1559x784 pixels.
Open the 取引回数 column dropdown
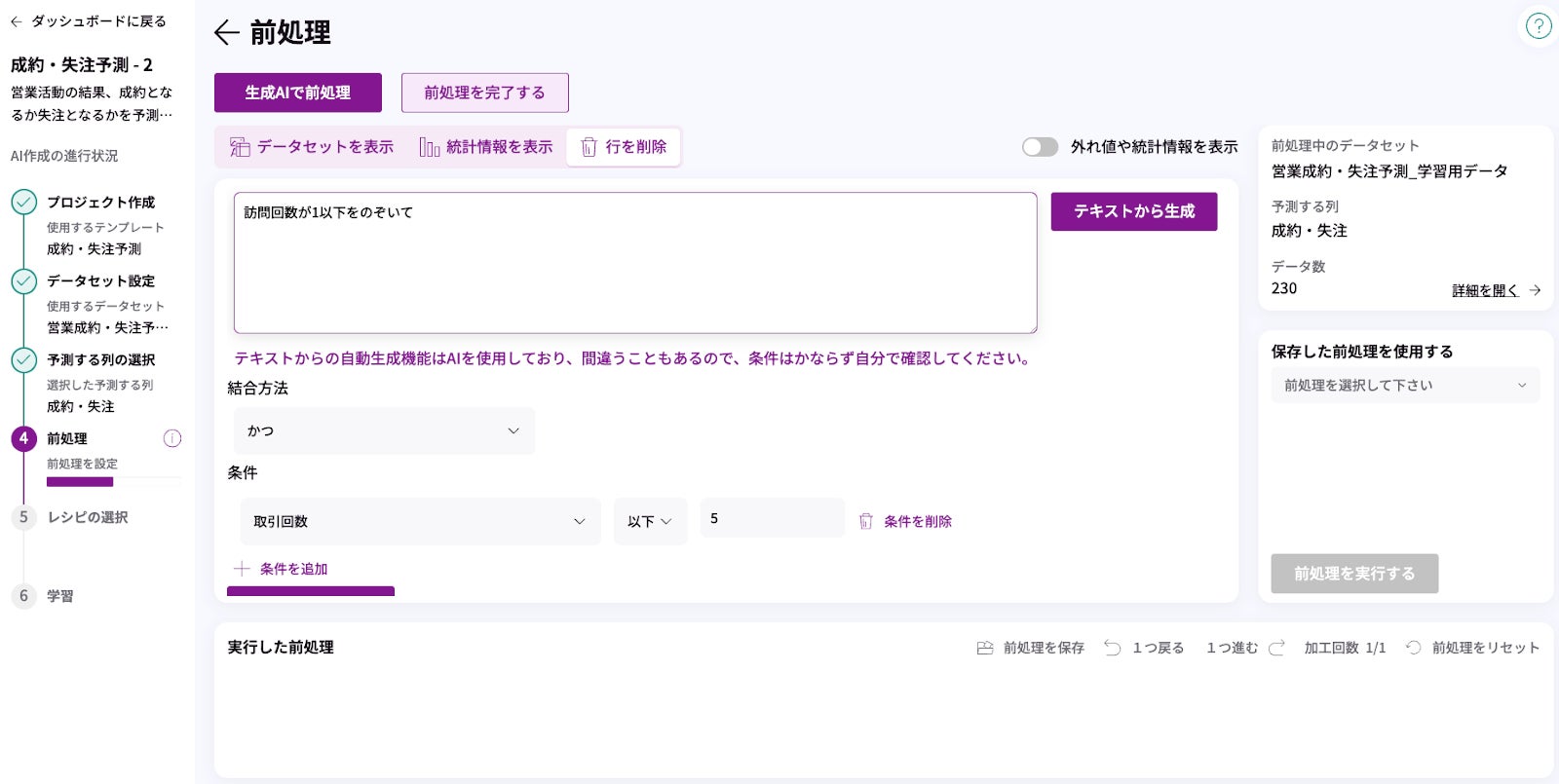pyautogui.click(x=420, y=521)
